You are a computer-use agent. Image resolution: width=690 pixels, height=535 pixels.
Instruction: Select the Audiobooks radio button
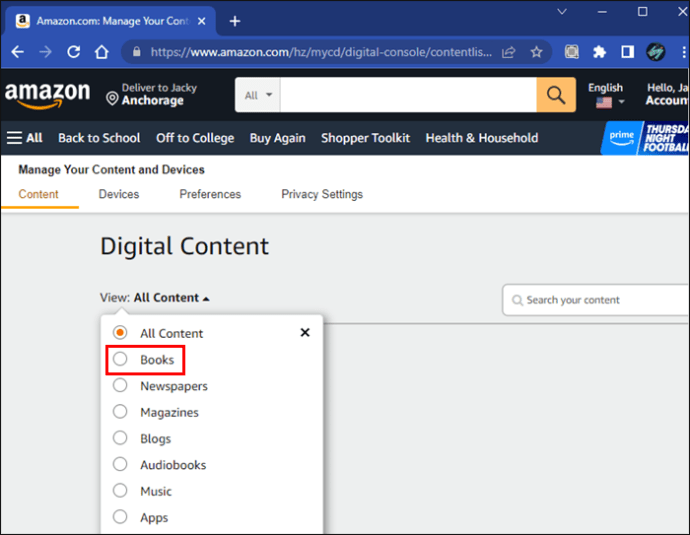coord(120,464)
